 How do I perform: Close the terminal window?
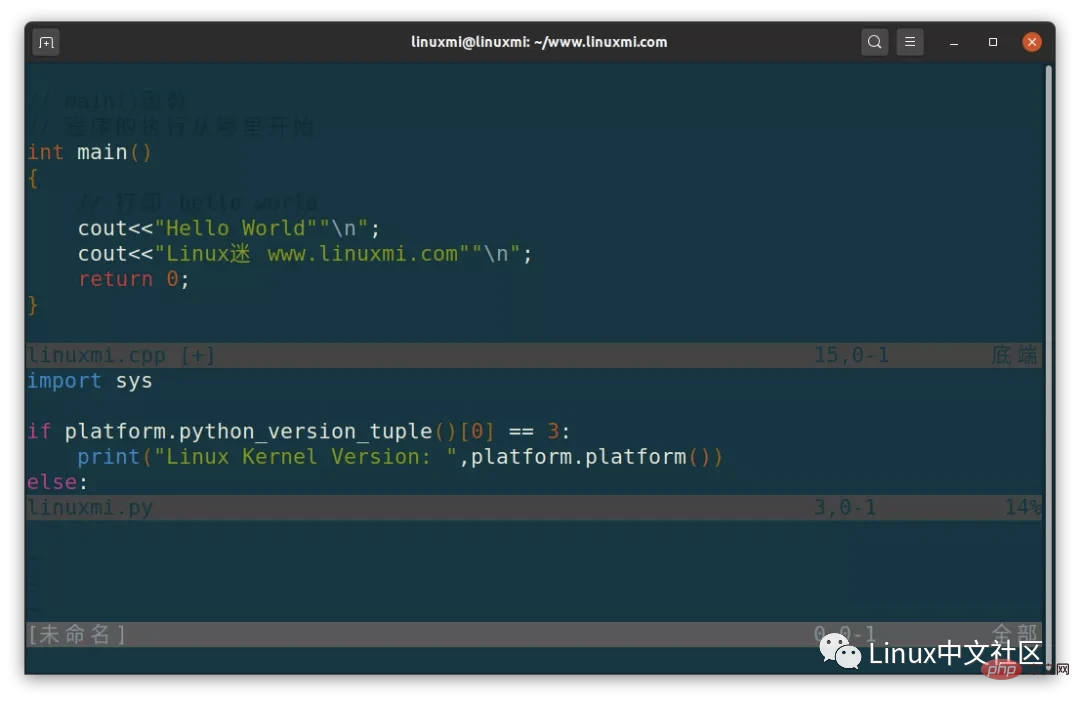[1032, 42]
